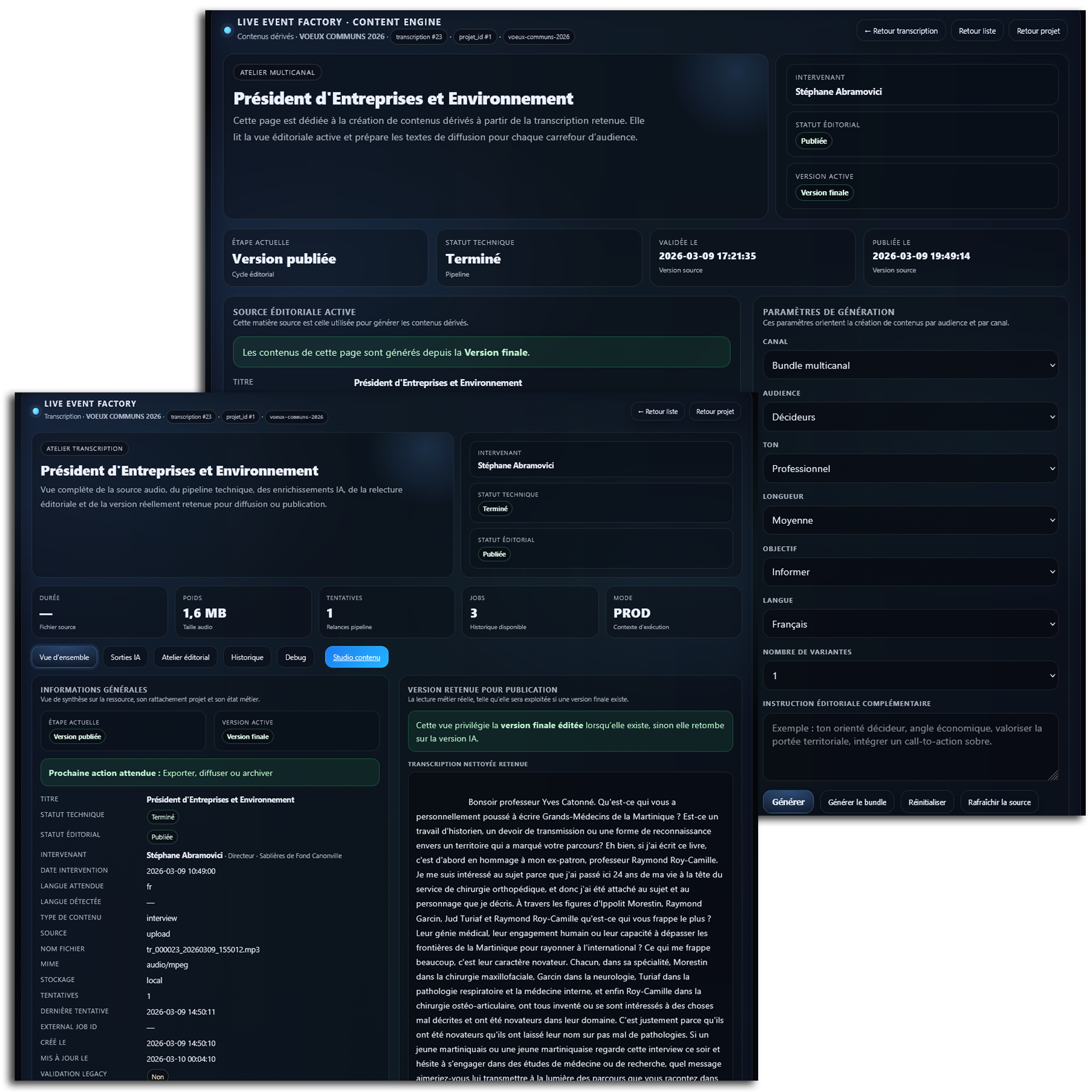1092x1092 pixels.
Task: Click into the Instruction éditoriale complémentaire text area
Action: [x=909, y=746]
